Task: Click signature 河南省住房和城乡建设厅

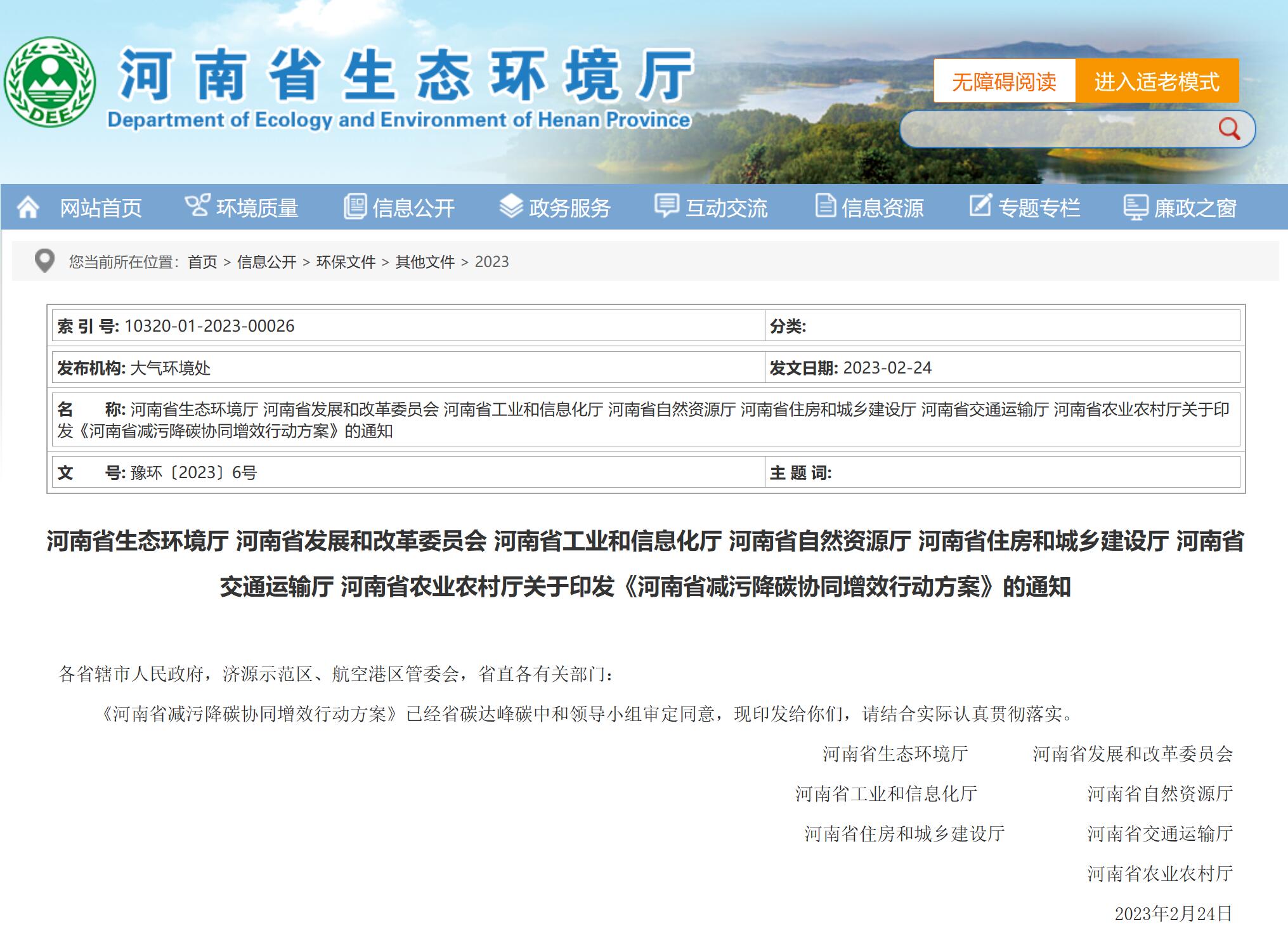Action: click(904, 833)
